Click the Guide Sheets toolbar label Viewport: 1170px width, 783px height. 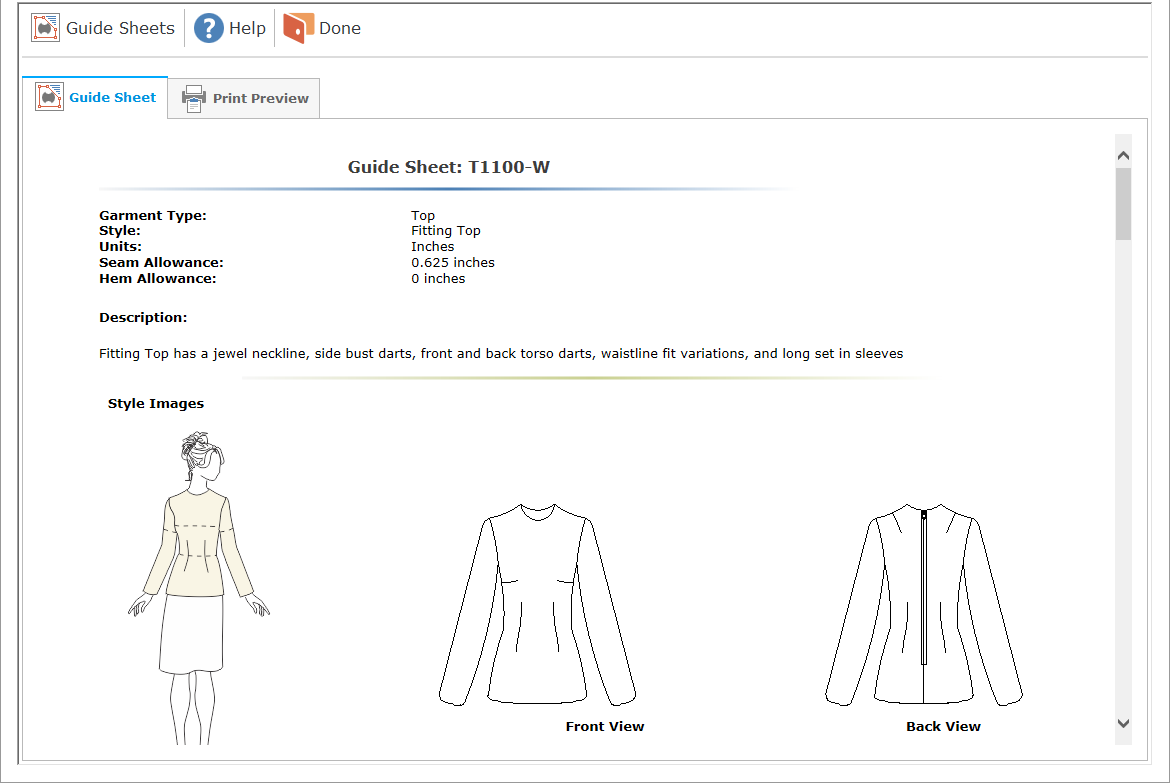(x=120, y=28)
